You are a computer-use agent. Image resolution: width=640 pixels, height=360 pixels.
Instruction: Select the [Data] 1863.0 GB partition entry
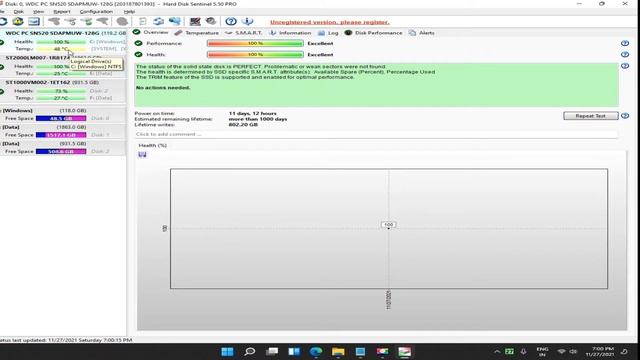click(63, 131)
